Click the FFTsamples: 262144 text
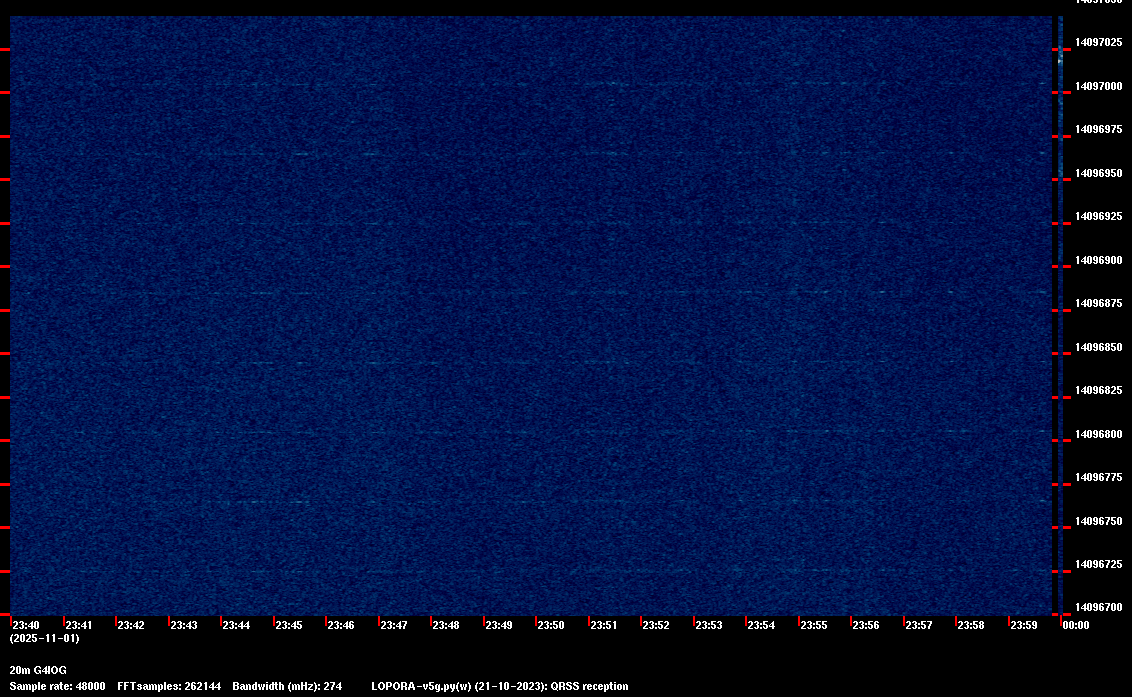1132x697 pixels. click(169, 686)
